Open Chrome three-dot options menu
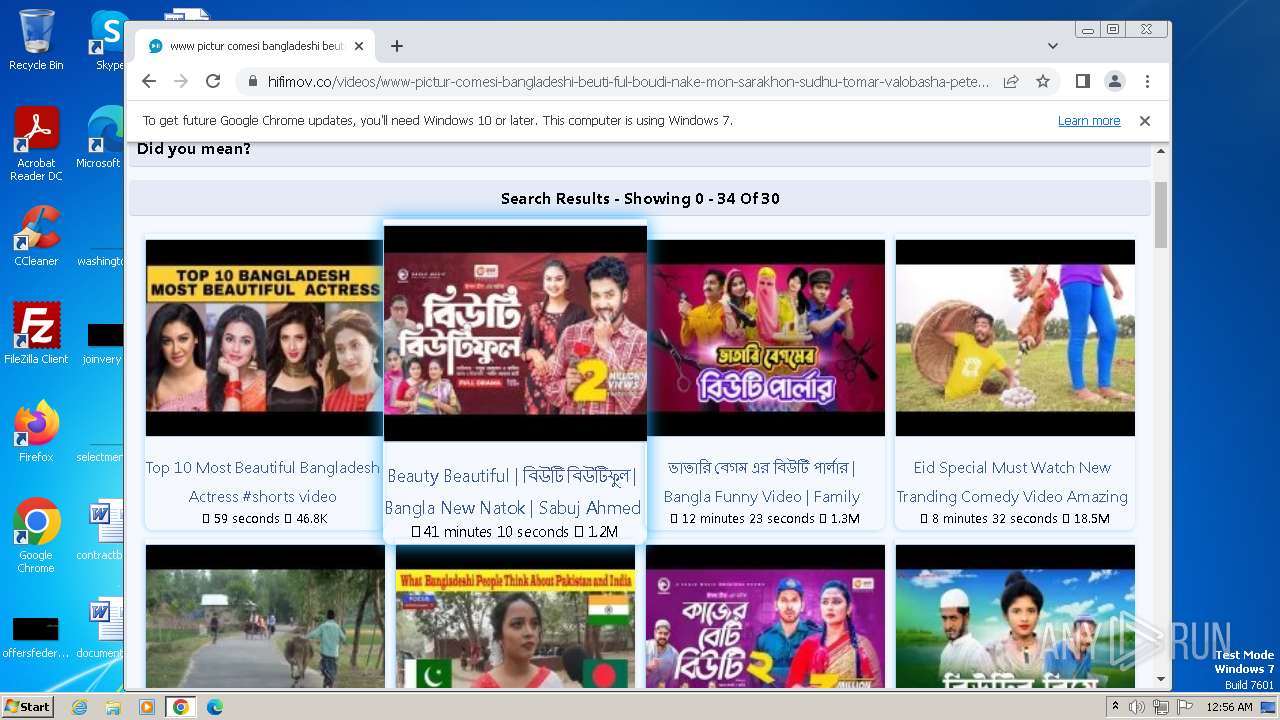 pos(1147,81)
